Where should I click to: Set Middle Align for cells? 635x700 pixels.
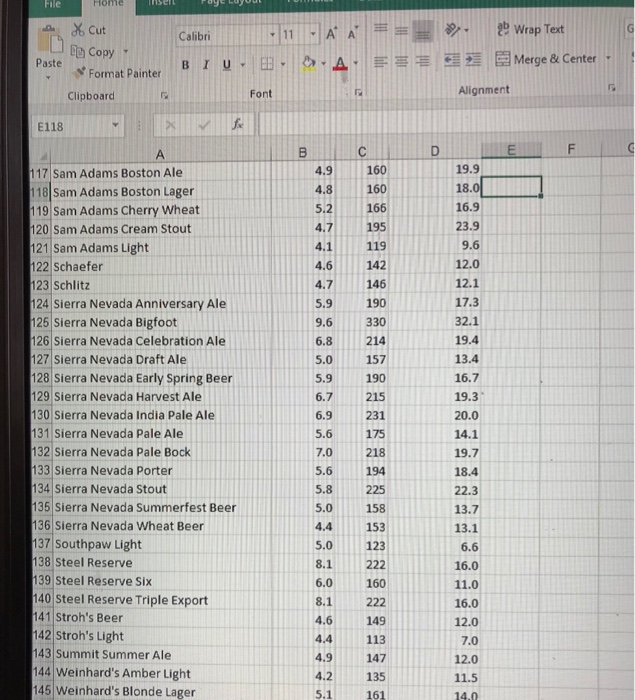click(401, 30)
